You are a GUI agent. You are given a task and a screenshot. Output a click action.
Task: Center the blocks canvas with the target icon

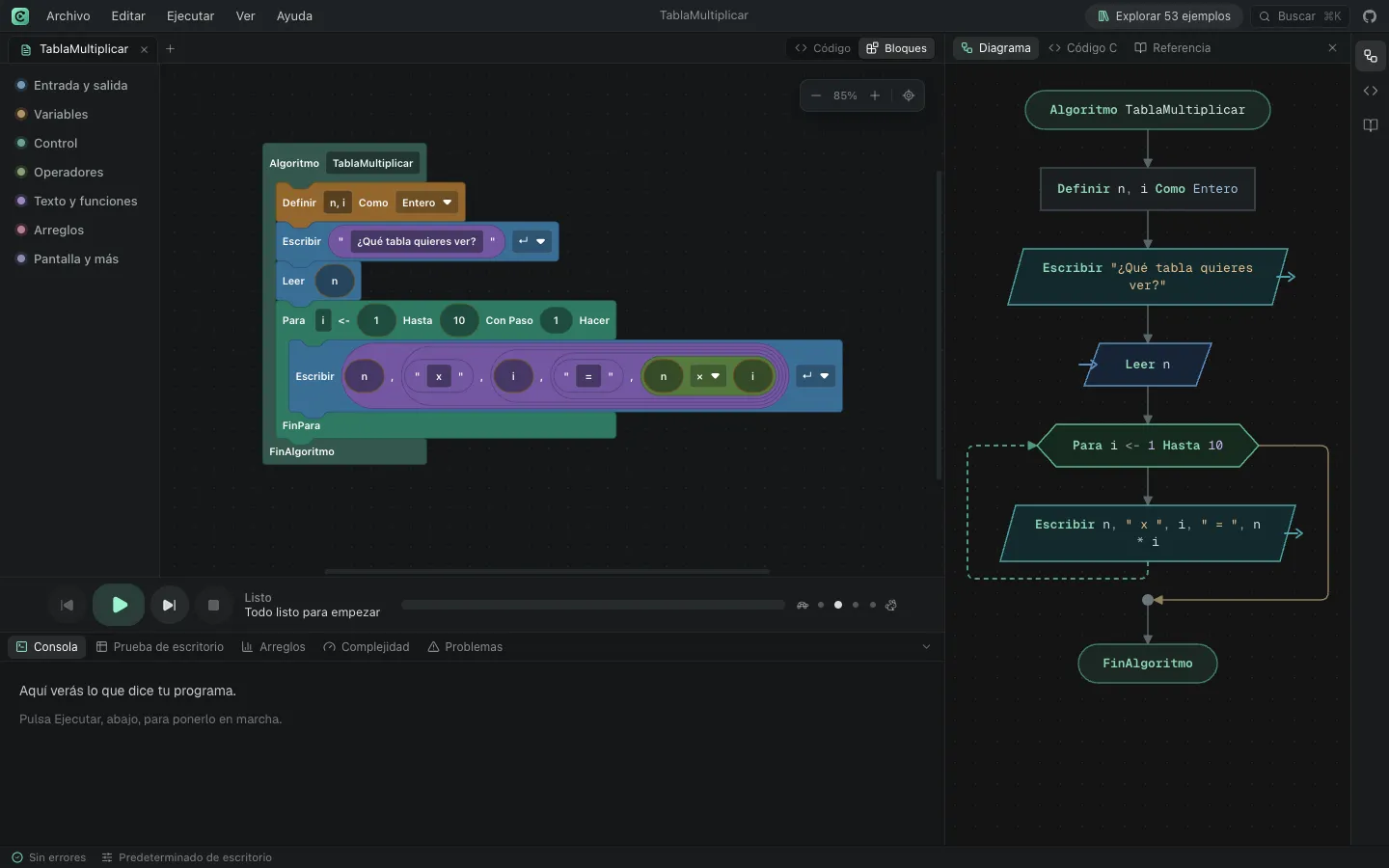click(909, 95)
